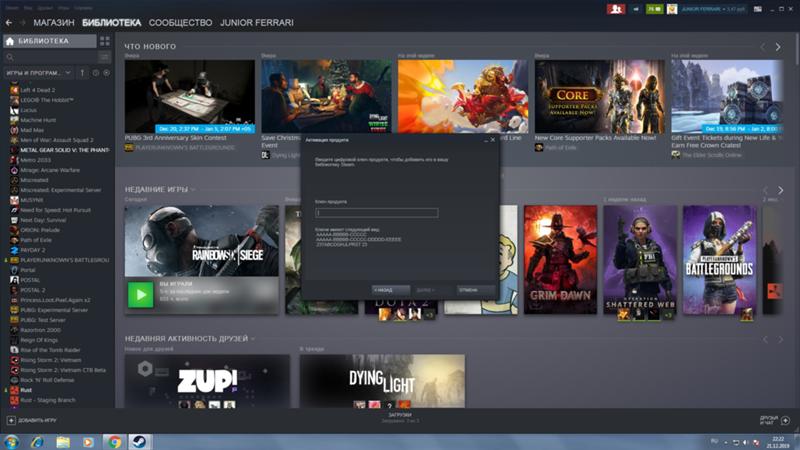
Task: Select Metro 2033 in the game list
Action: (35, 160)
